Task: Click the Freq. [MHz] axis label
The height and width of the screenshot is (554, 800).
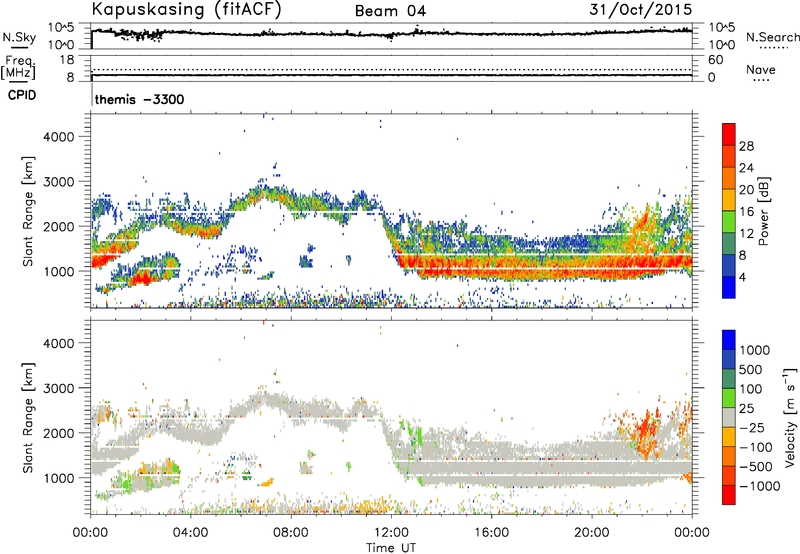Action: [18, 67]
